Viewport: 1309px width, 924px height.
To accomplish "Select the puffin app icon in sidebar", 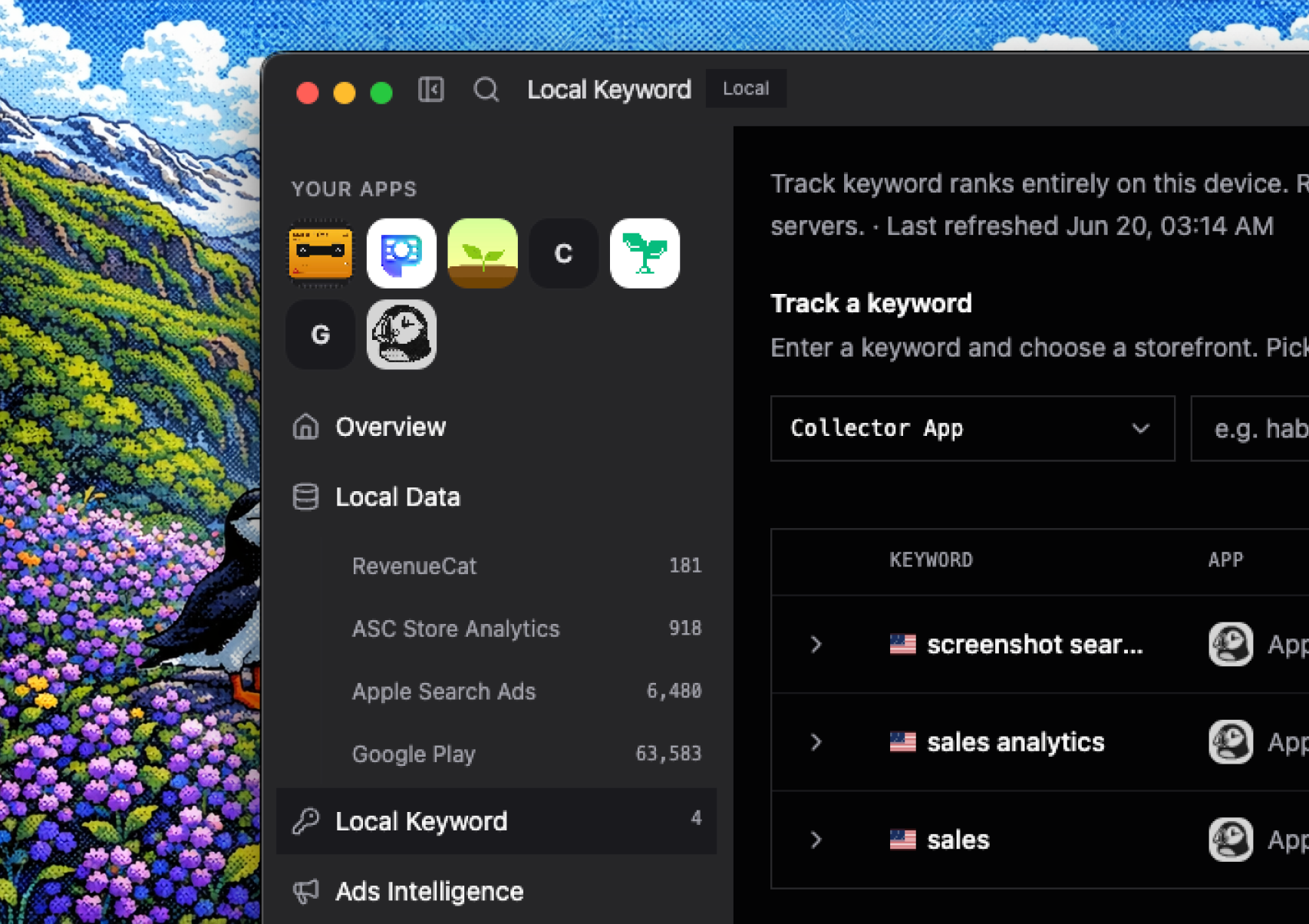I will pyautogui.click(x=401, y=335).
